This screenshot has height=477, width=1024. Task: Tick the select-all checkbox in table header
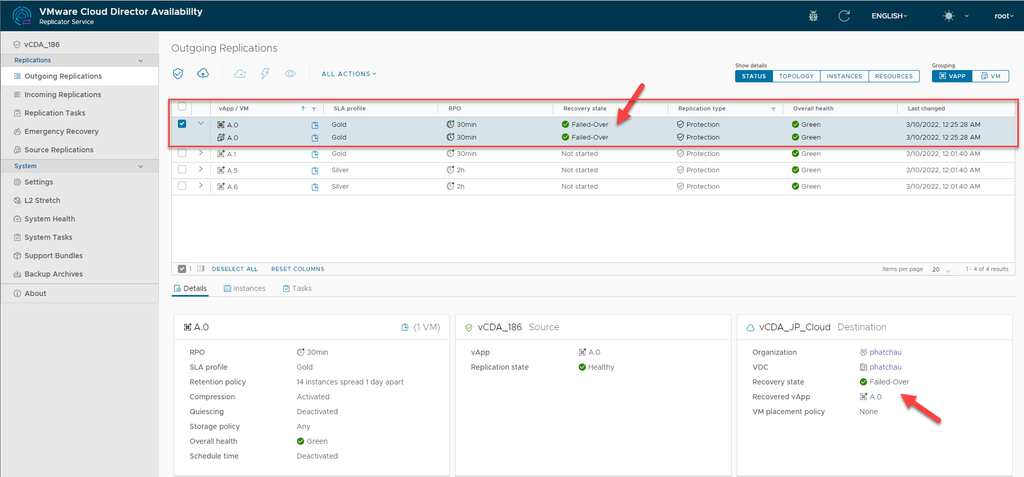[x=182, y=108]
